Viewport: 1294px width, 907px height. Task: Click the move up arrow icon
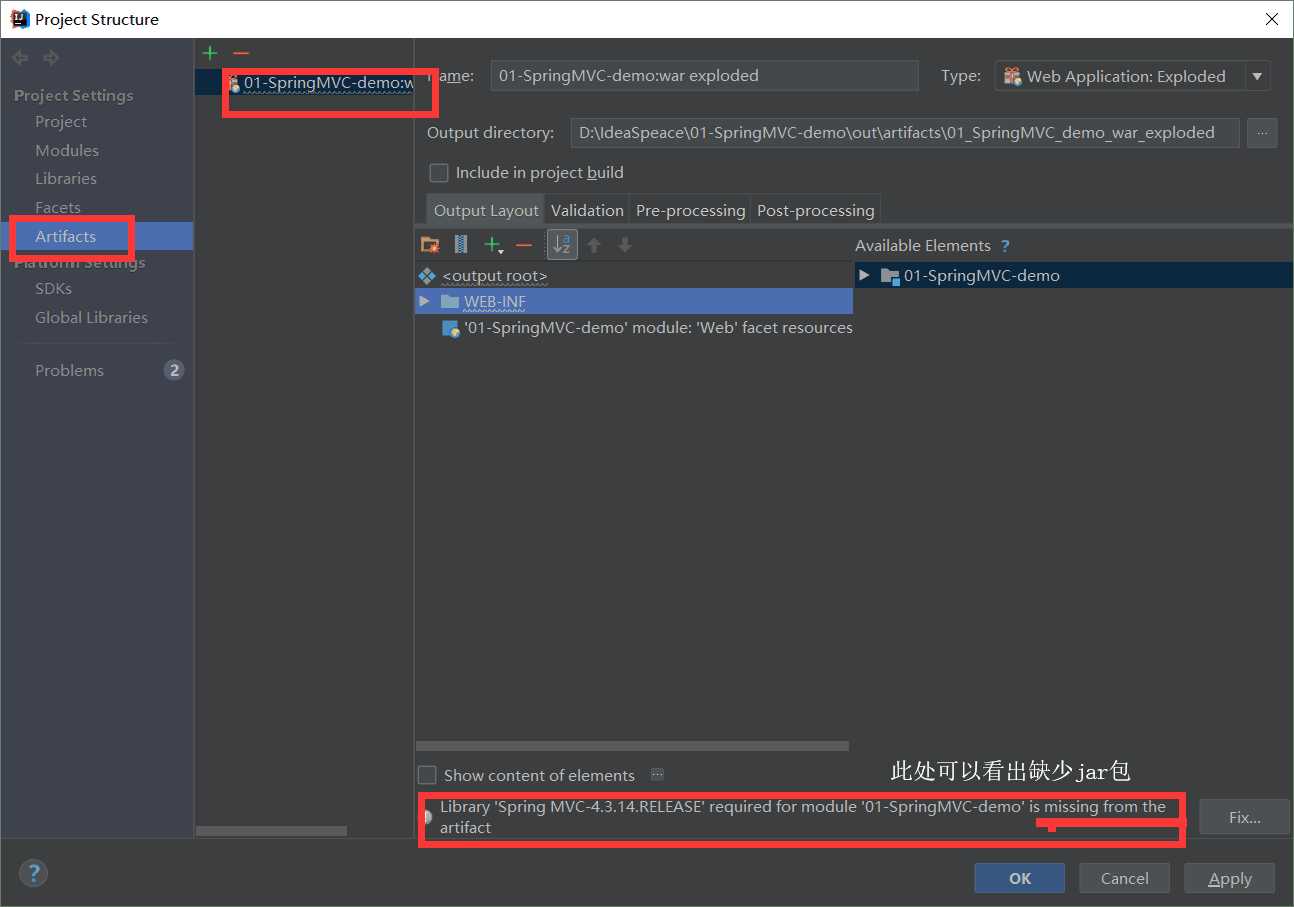[x=594, y=244]
